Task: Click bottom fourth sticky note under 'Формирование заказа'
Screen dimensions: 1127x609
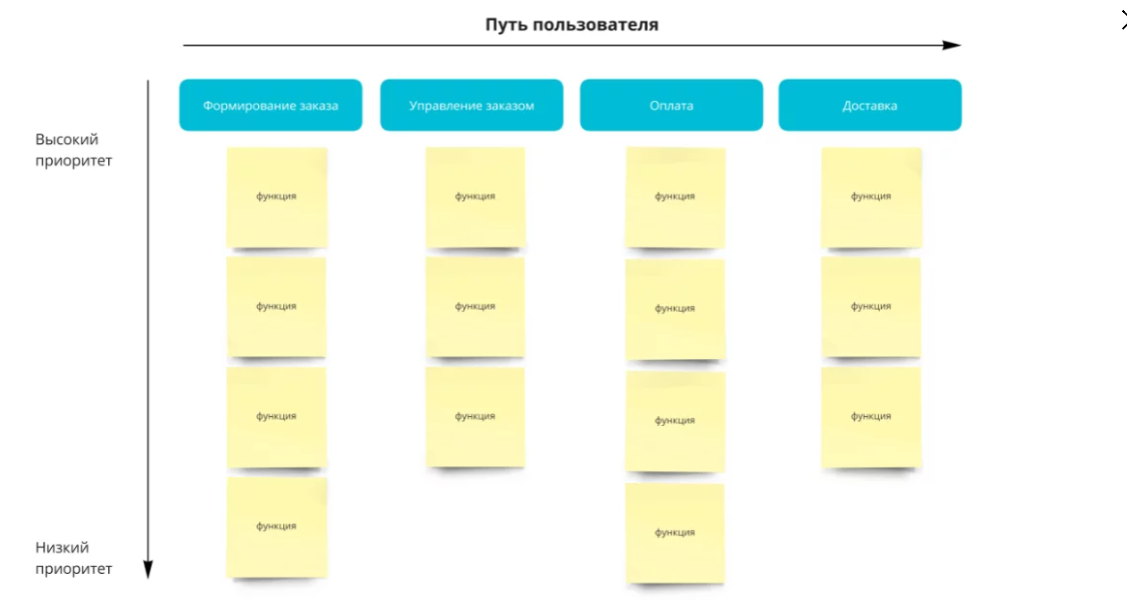Action: point(276,527)
